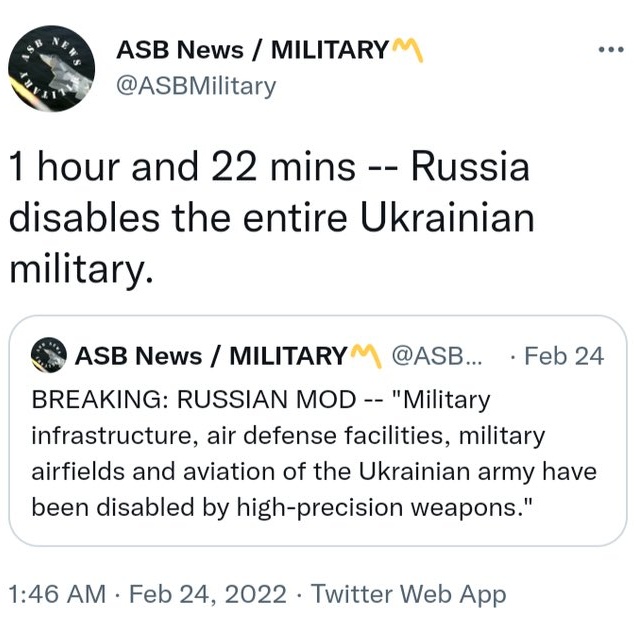
Task: Open the three-dot more options menu
Action: coord(609,49)
